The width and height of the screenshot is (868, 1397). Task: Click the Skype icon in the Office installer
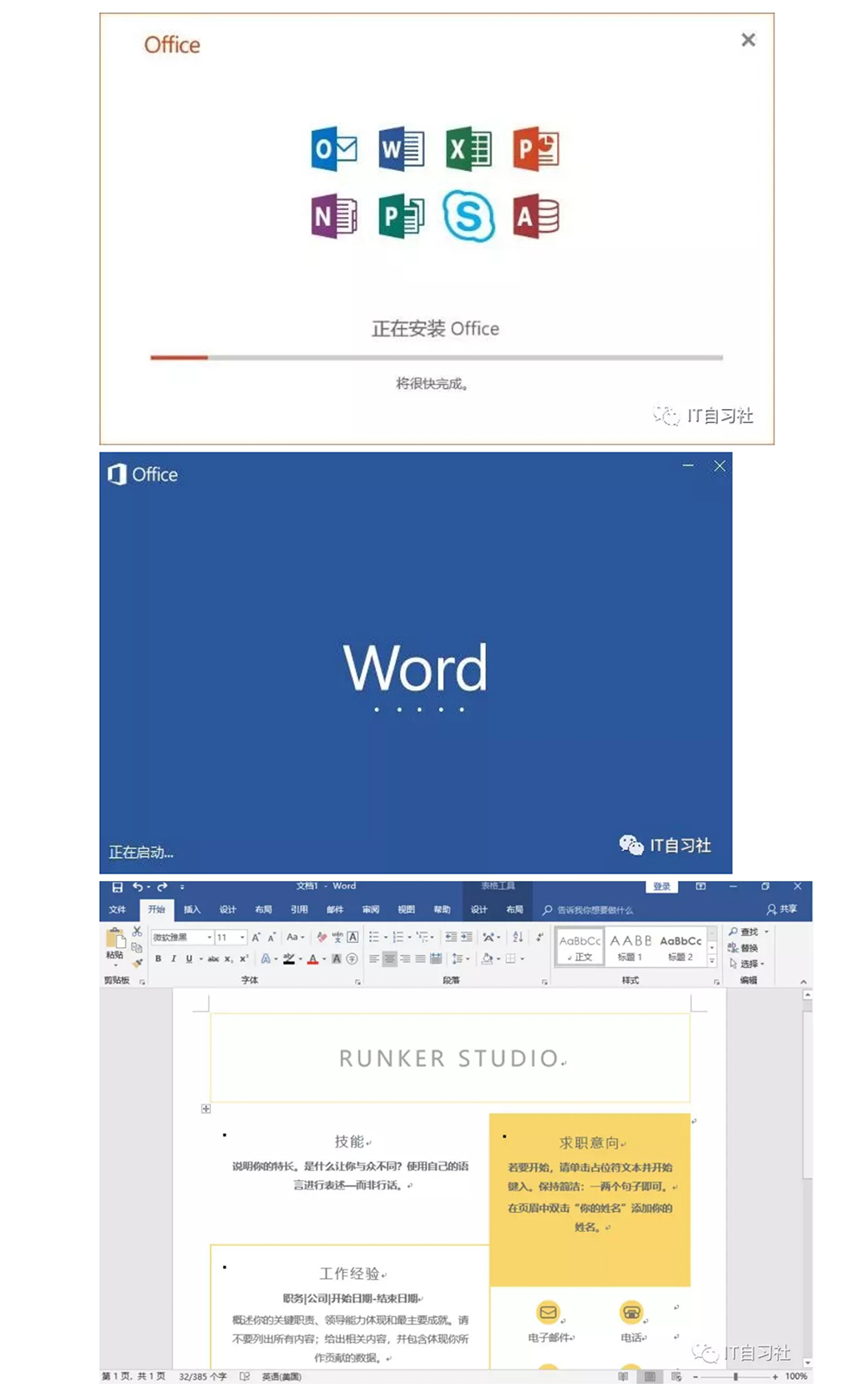point(469,215)
